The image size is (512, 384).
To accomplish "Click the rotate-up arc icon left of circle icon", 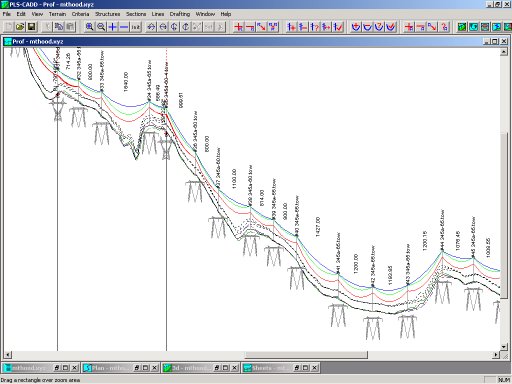I will (x=151, y=27).
